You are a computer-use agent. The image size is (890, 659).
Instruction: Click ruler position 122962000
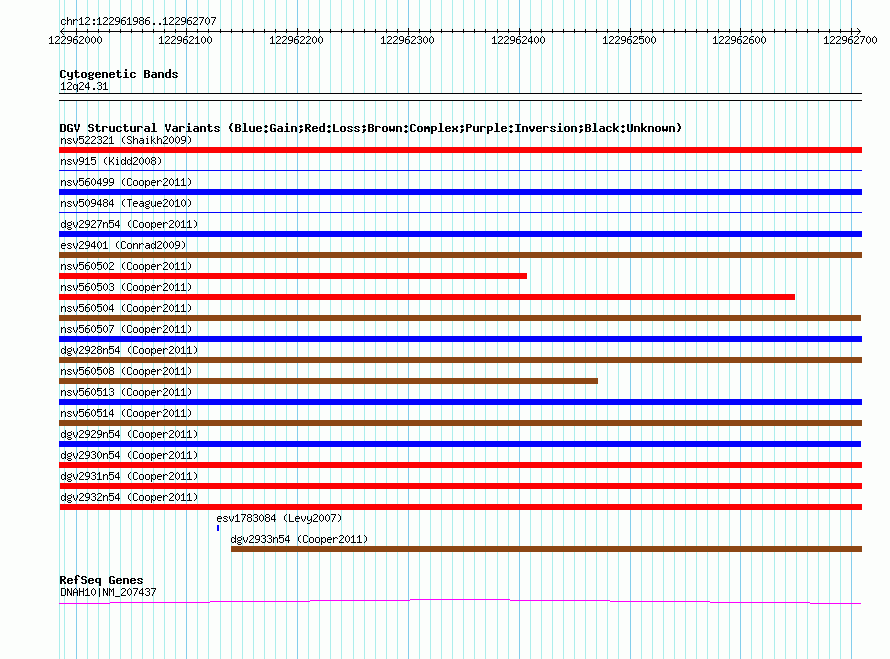coord(75,40)
